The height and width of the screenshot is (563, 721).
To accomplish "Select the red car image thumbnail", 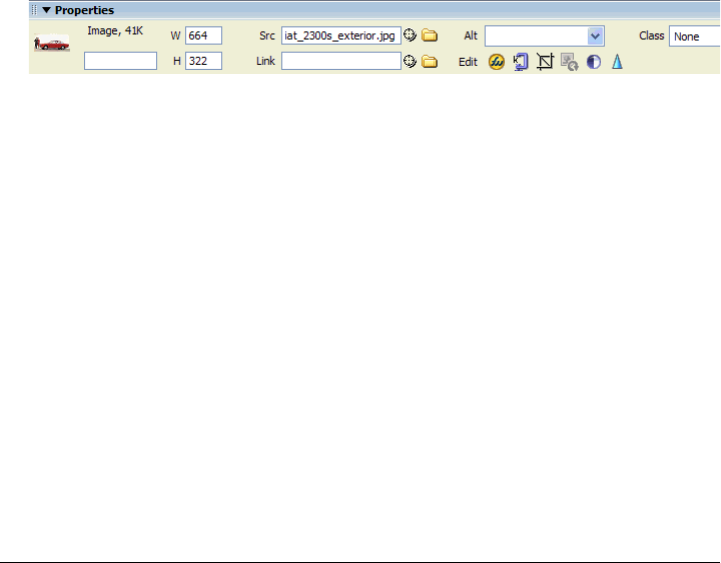I will click(x=52, y=43).
